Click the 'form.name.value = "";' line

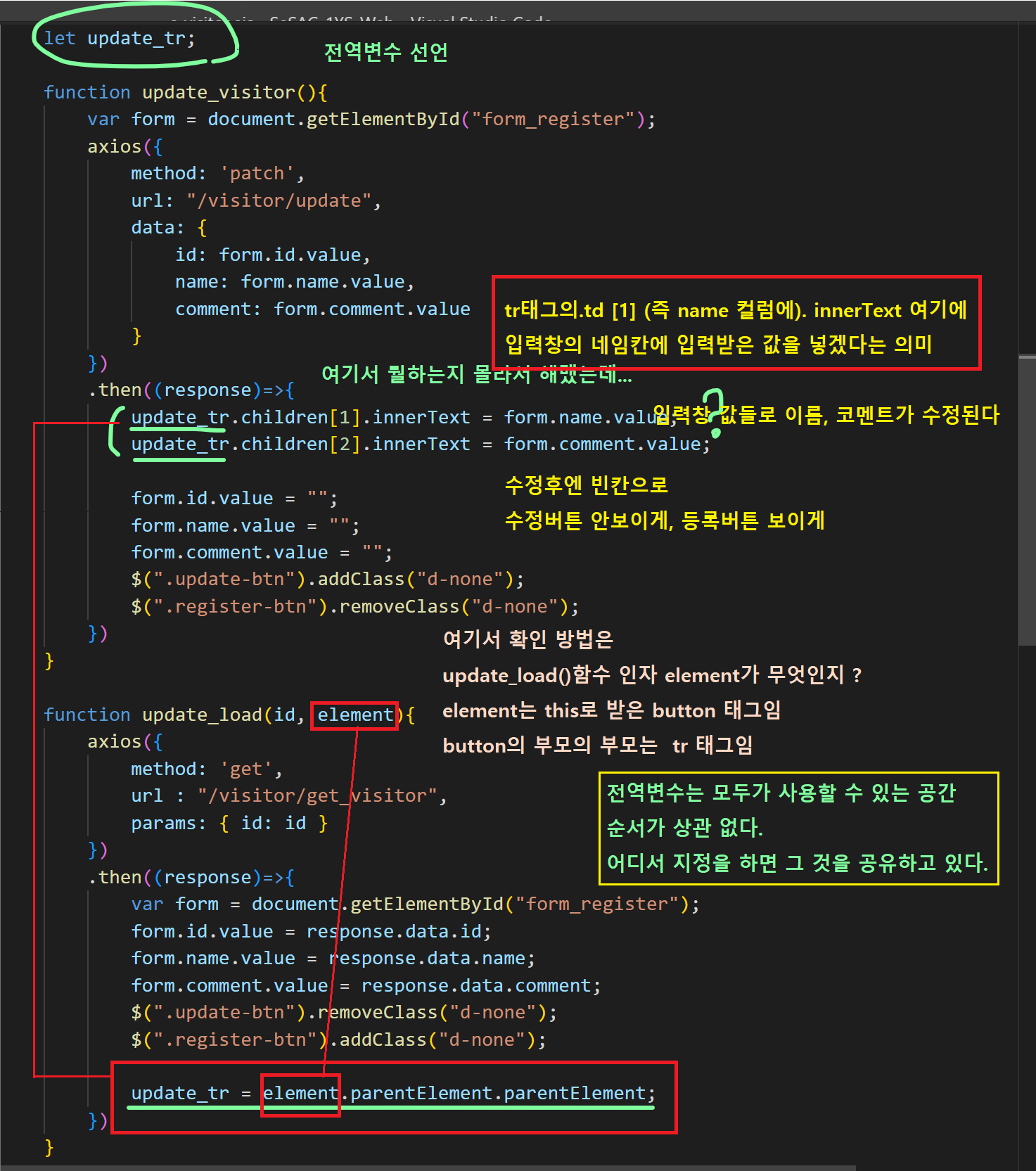click(245, 526)
